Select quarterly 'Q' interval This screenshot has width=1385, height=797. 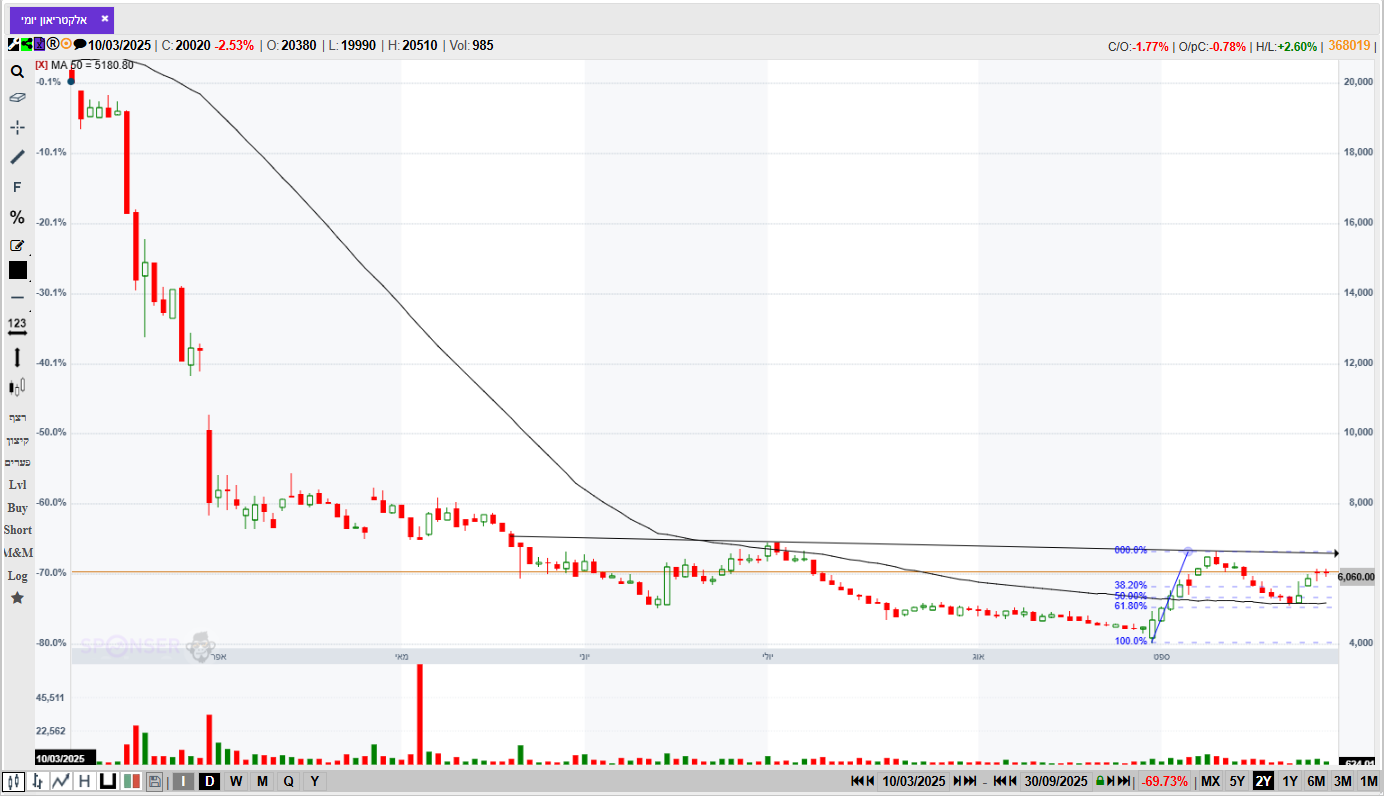click(x=288, y=781)
